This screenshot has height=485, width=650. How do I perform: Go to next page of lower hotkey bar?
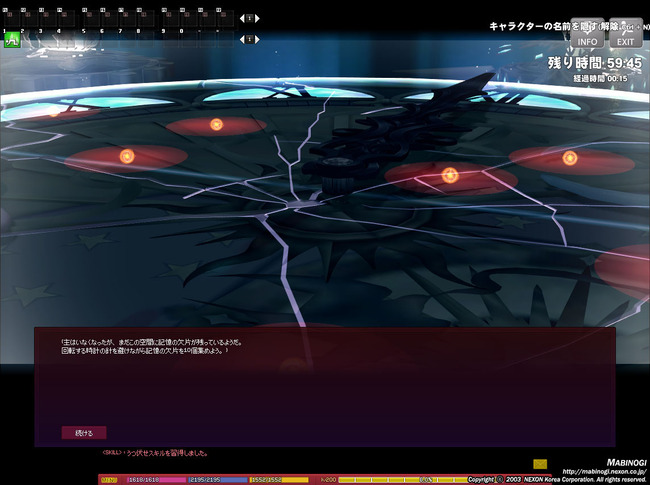(x=257, y=39)
